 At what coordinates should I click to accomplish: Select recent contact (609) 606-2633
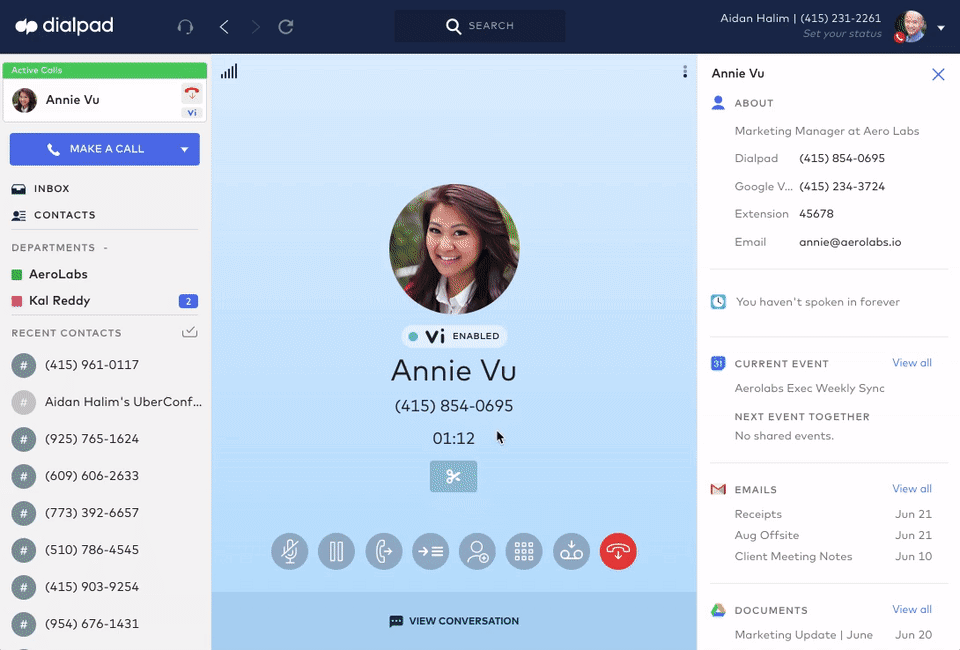coord(105,476)
